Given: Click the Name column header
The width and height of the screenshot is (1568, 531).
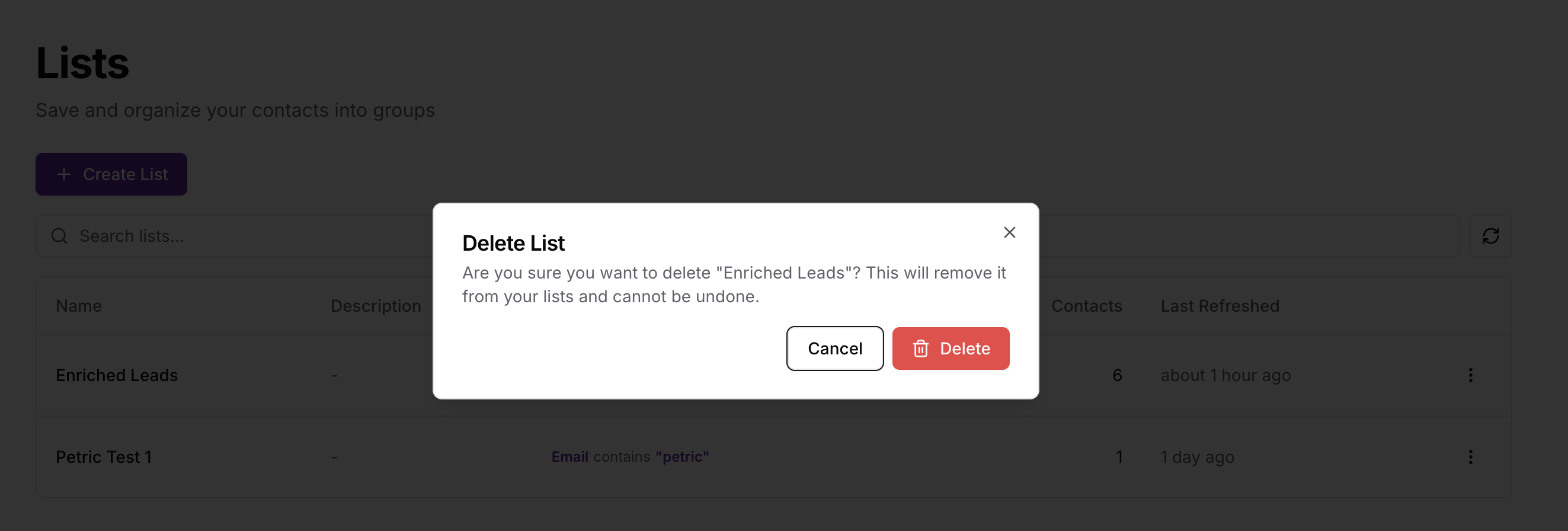Looking at the screenshot, I should 79,306.
